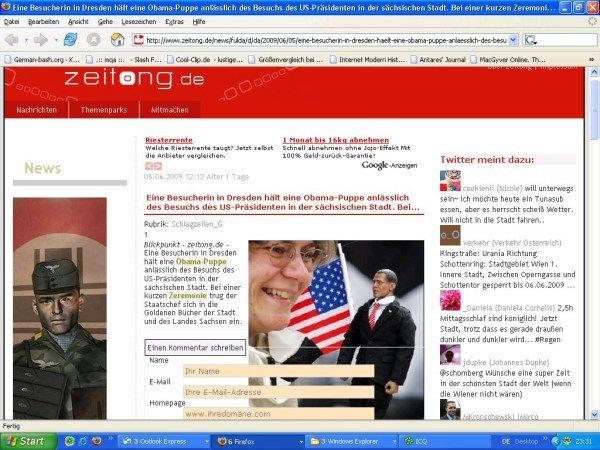Click the soldier banner image in sidebar

click(60, 308)
